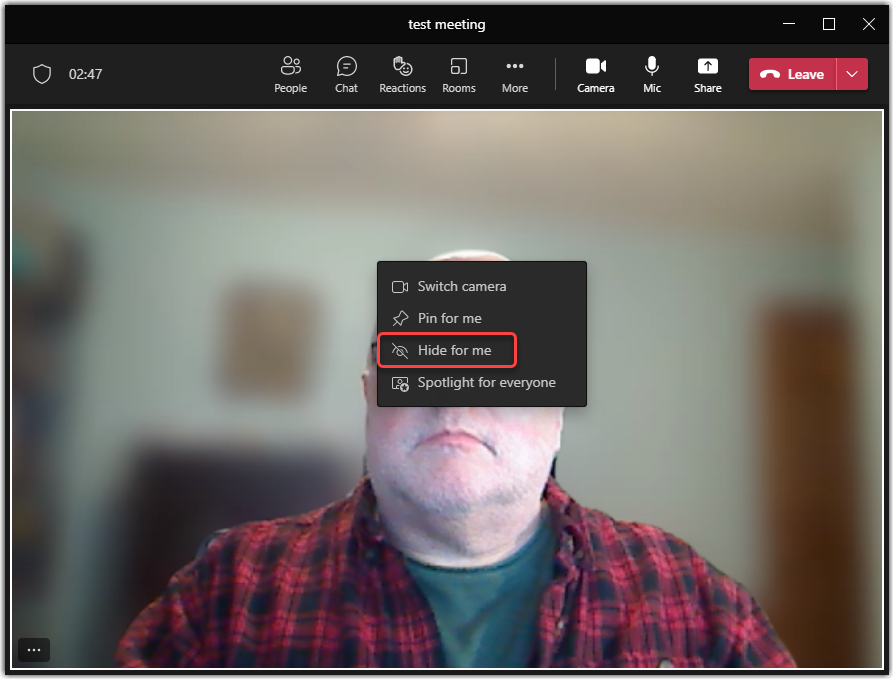Open the meeting Chat
Viewport: 894px width, 680px height.
(x=346, y=74)
